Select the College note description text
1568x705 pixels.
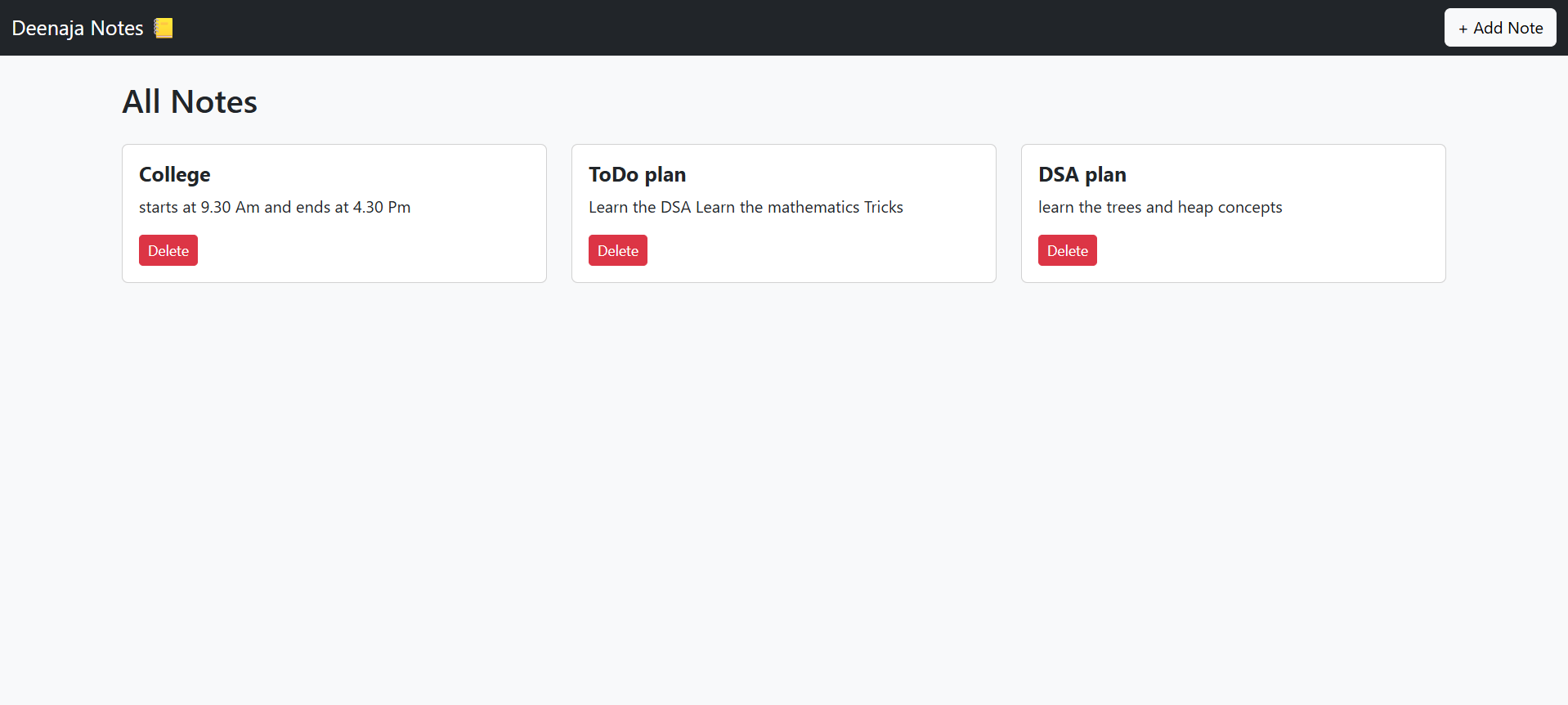(275, 207)
